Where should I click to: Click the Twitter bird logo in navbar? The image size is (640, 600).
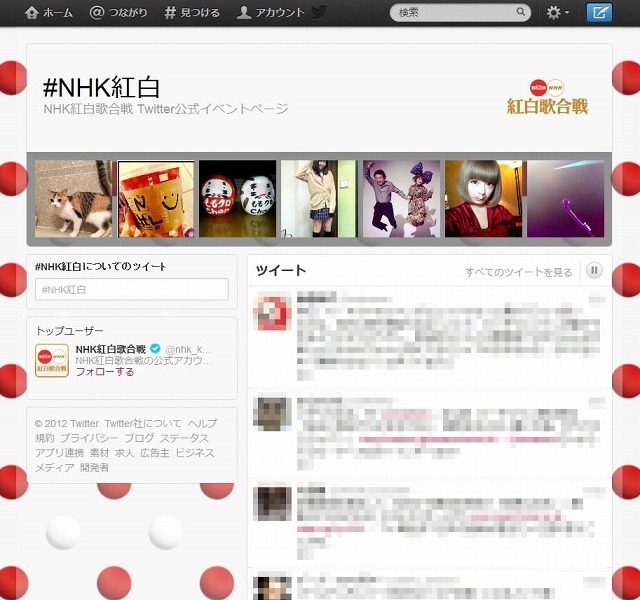319,13
